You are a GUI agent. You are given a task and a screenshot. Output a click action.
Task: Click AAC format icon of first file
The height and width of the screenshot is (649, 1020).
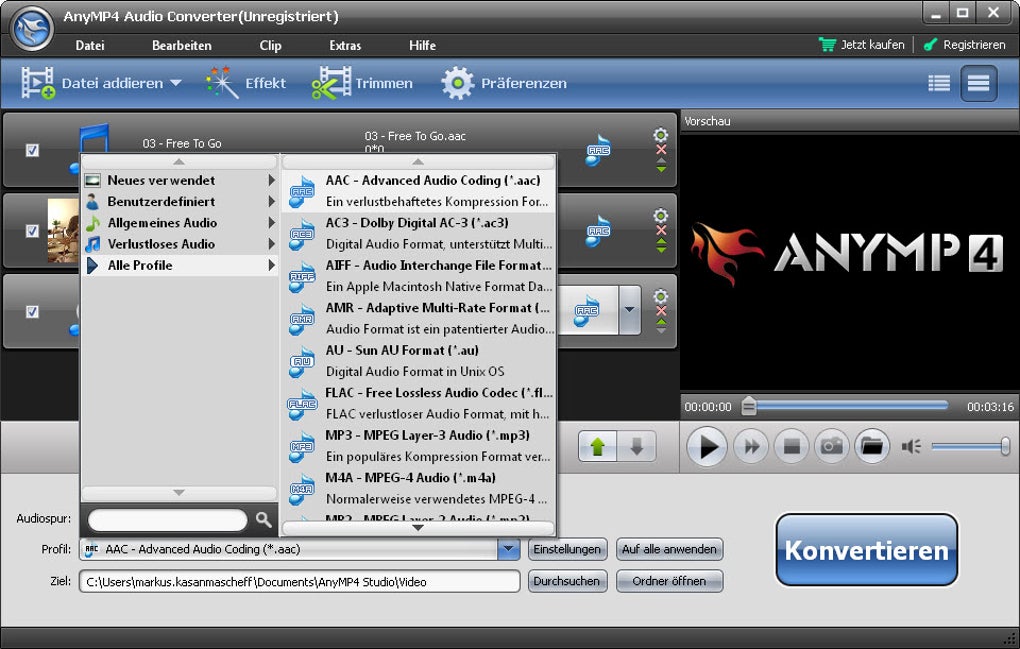[x=598, y=150]
